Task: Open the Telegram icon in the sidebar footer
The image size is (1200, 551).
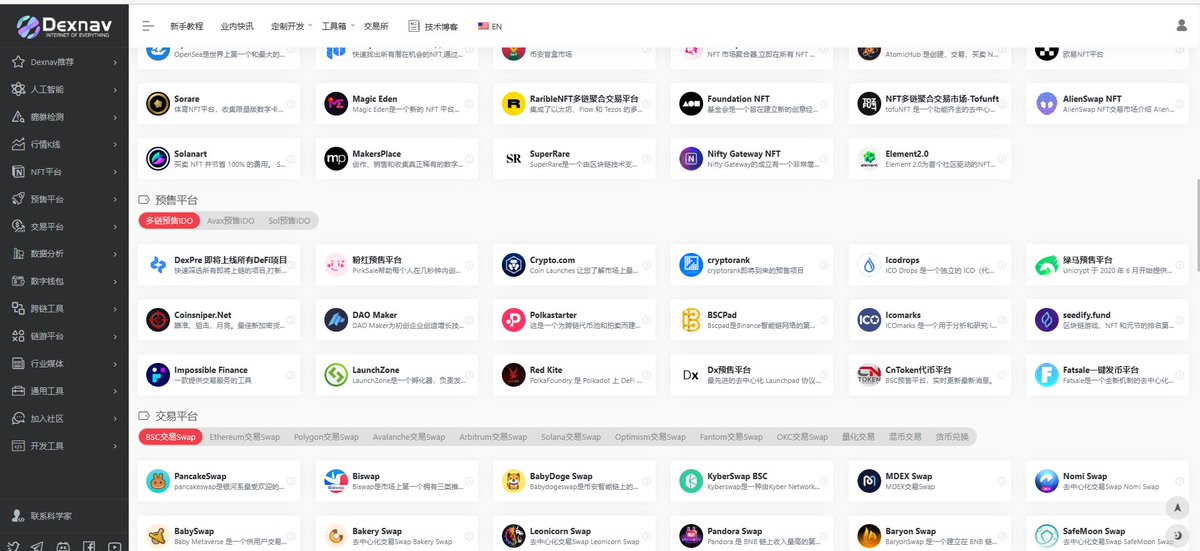Action: pos(38,546)
